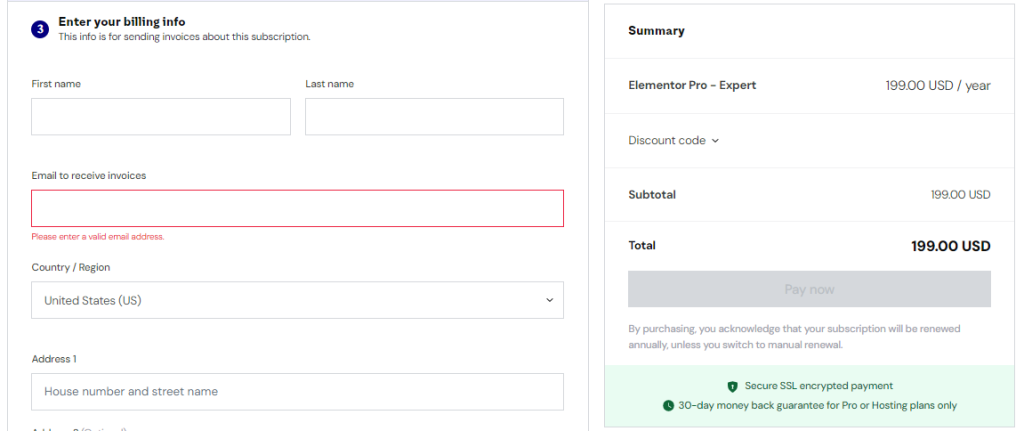1024x431 pixels.
Task: Click the Last name input field
Action: tap(434, 117)
